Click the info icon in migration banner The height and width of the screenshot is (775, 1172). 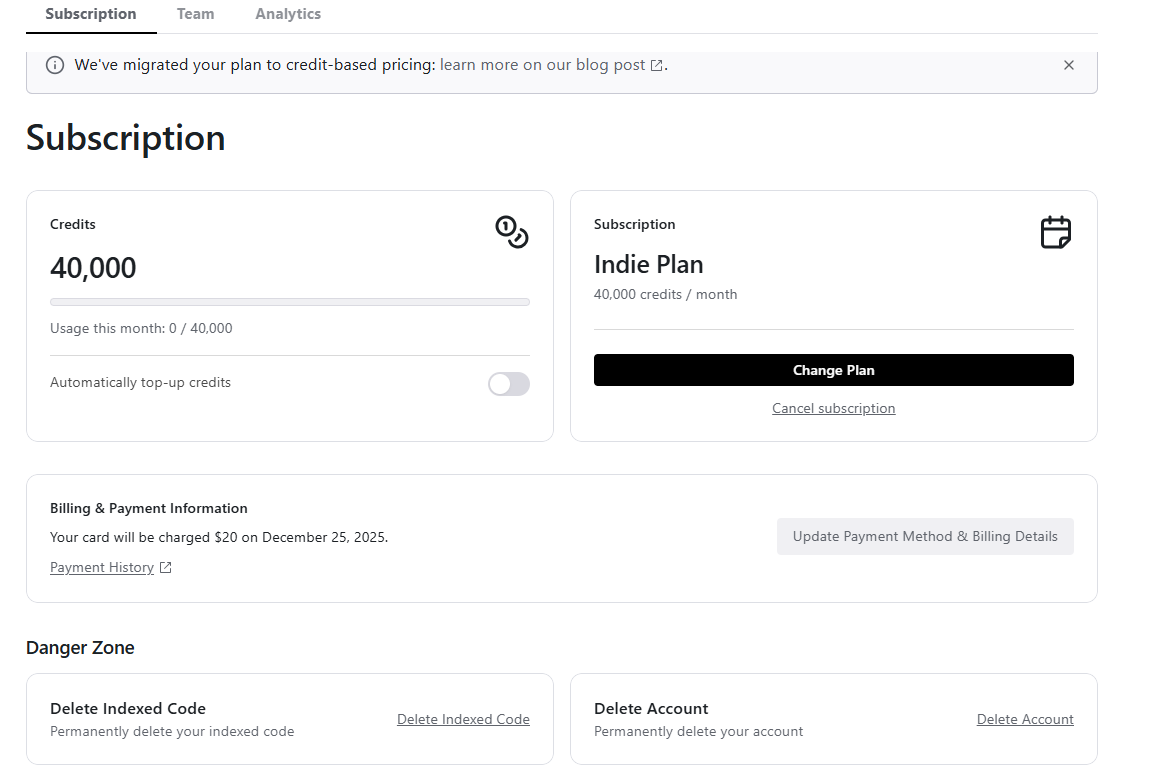[x=55, y=65]
